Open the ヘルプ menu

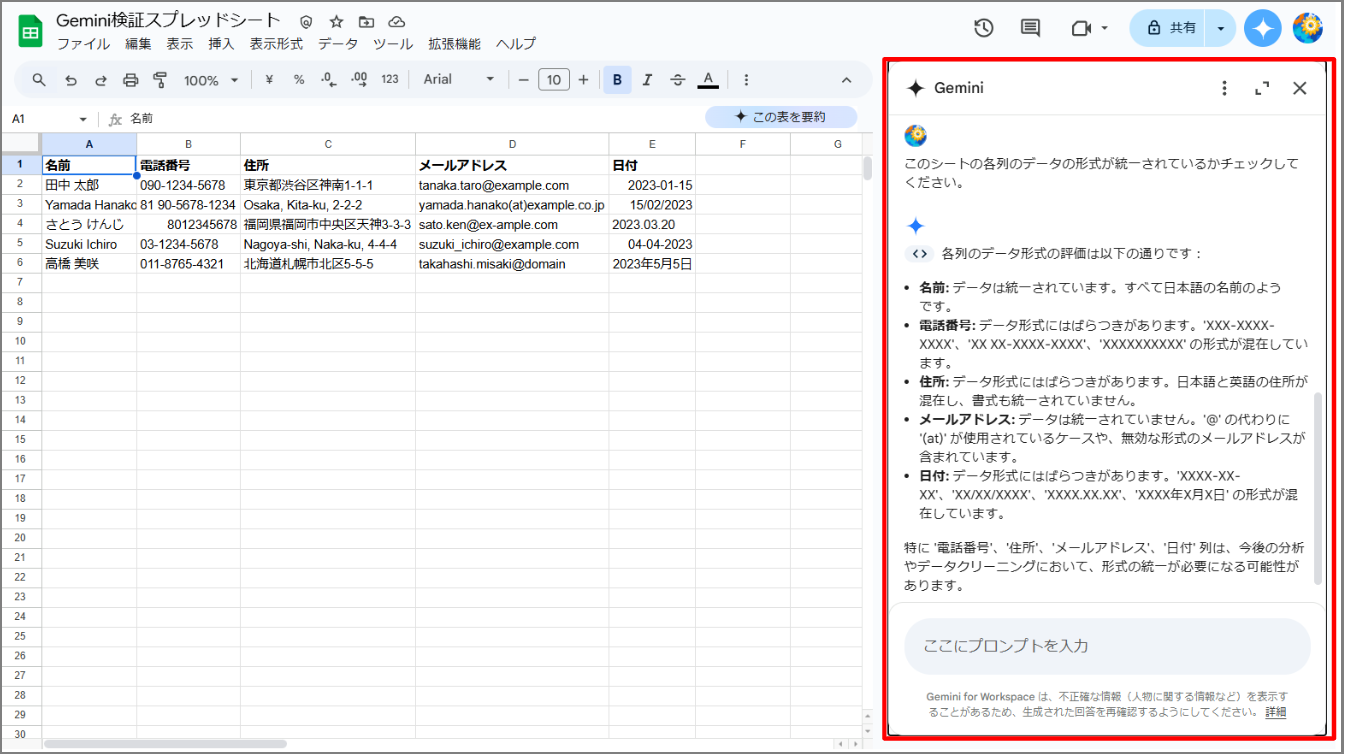[x=516, y=44]
